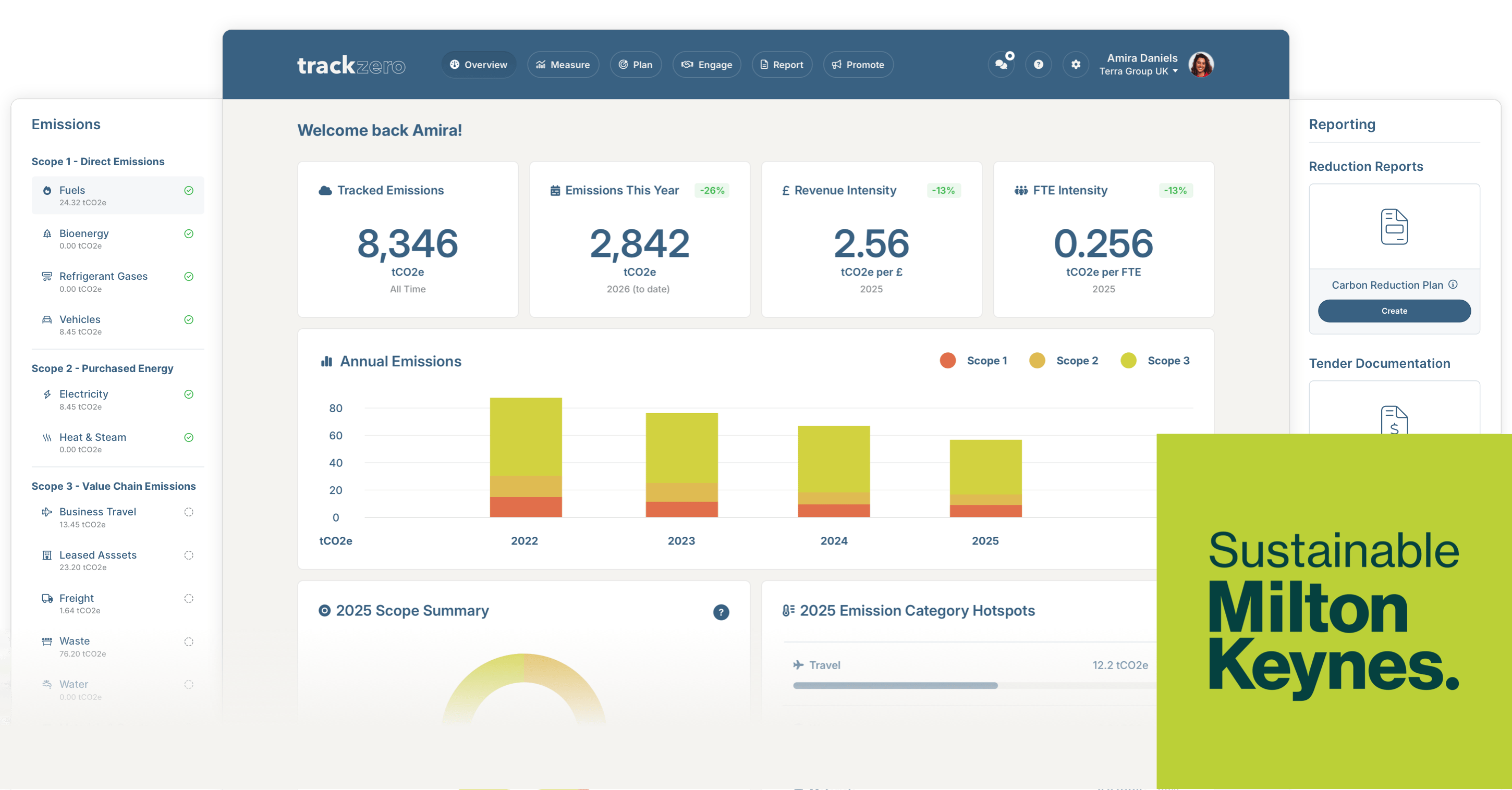
Task: Click the 2022 emissions bar
Action: pyautogui.click(x=526, y=458)
